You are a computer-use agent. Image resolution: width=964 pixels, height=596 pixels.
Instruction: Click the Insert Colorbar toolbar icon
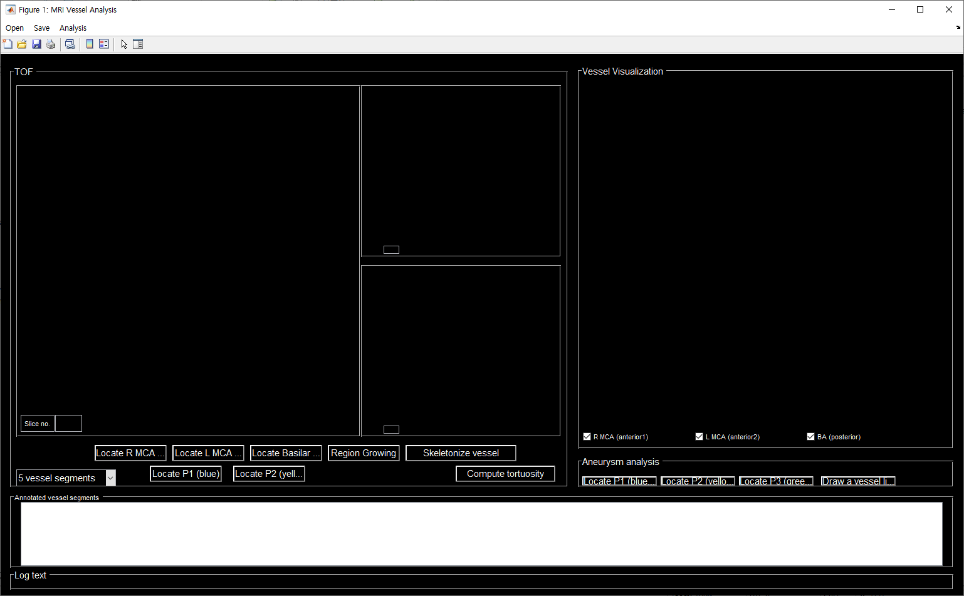pos(90,44)
